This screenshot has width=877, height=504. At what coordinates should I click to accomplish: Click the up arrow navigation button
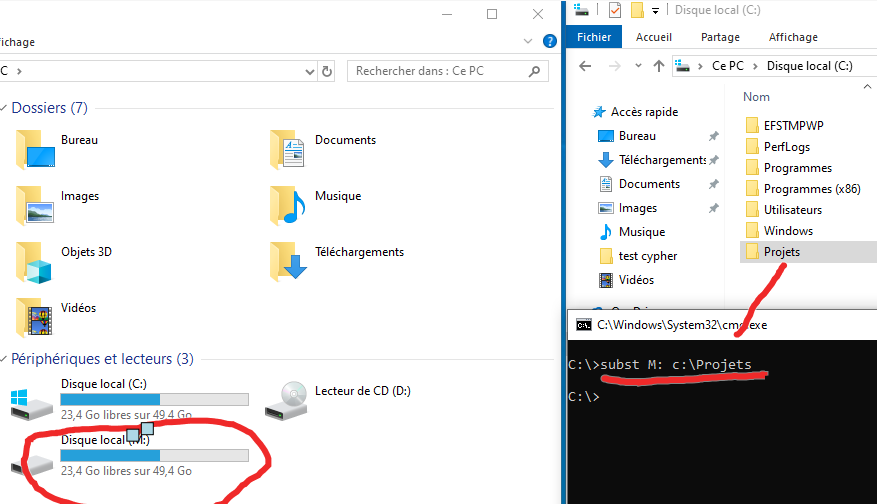pyautogui.click(x=658, y=66)
